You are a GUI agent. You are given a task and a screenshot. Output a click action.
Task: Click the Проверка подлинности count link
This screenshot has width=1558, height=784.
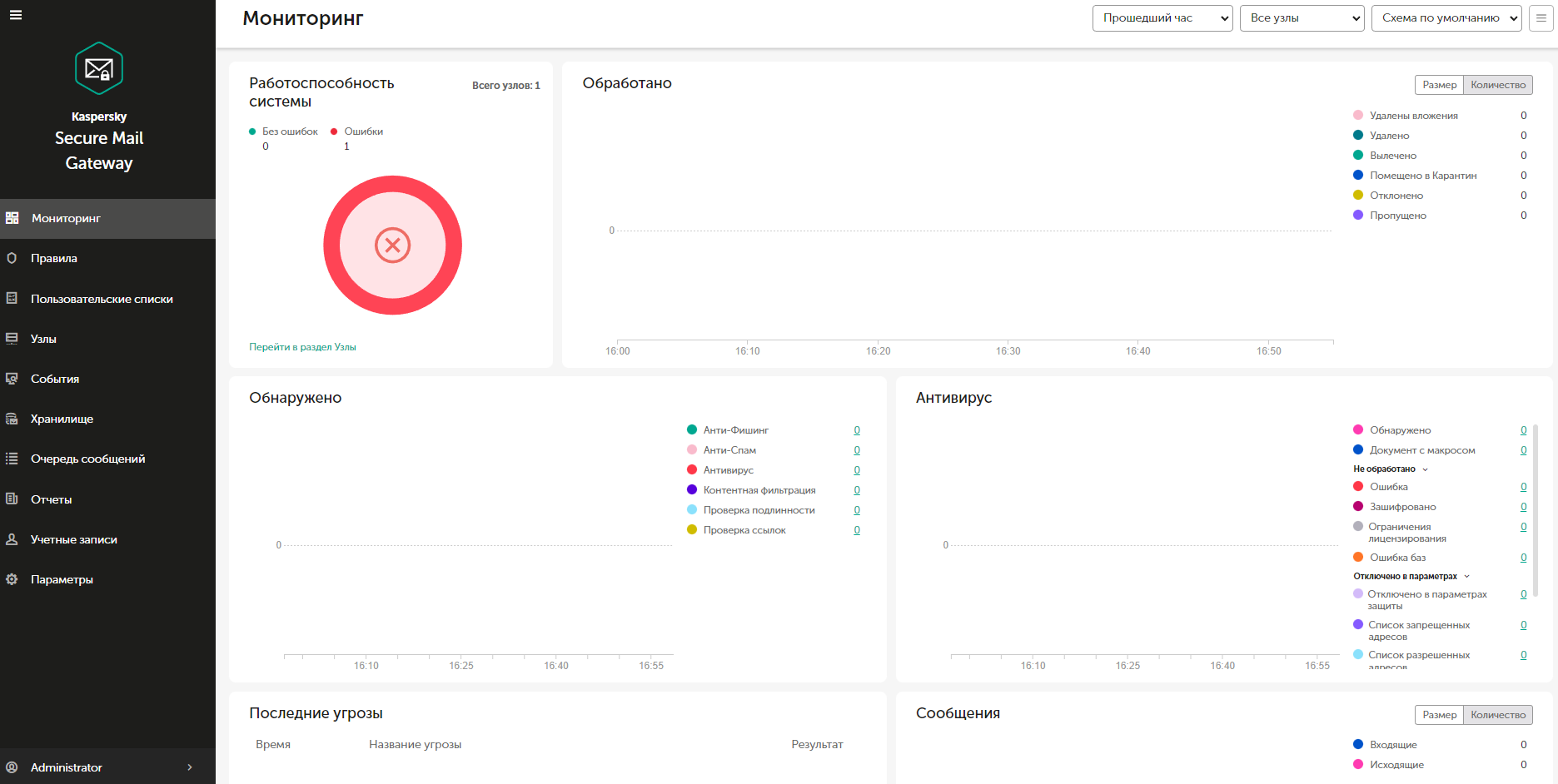857,510
